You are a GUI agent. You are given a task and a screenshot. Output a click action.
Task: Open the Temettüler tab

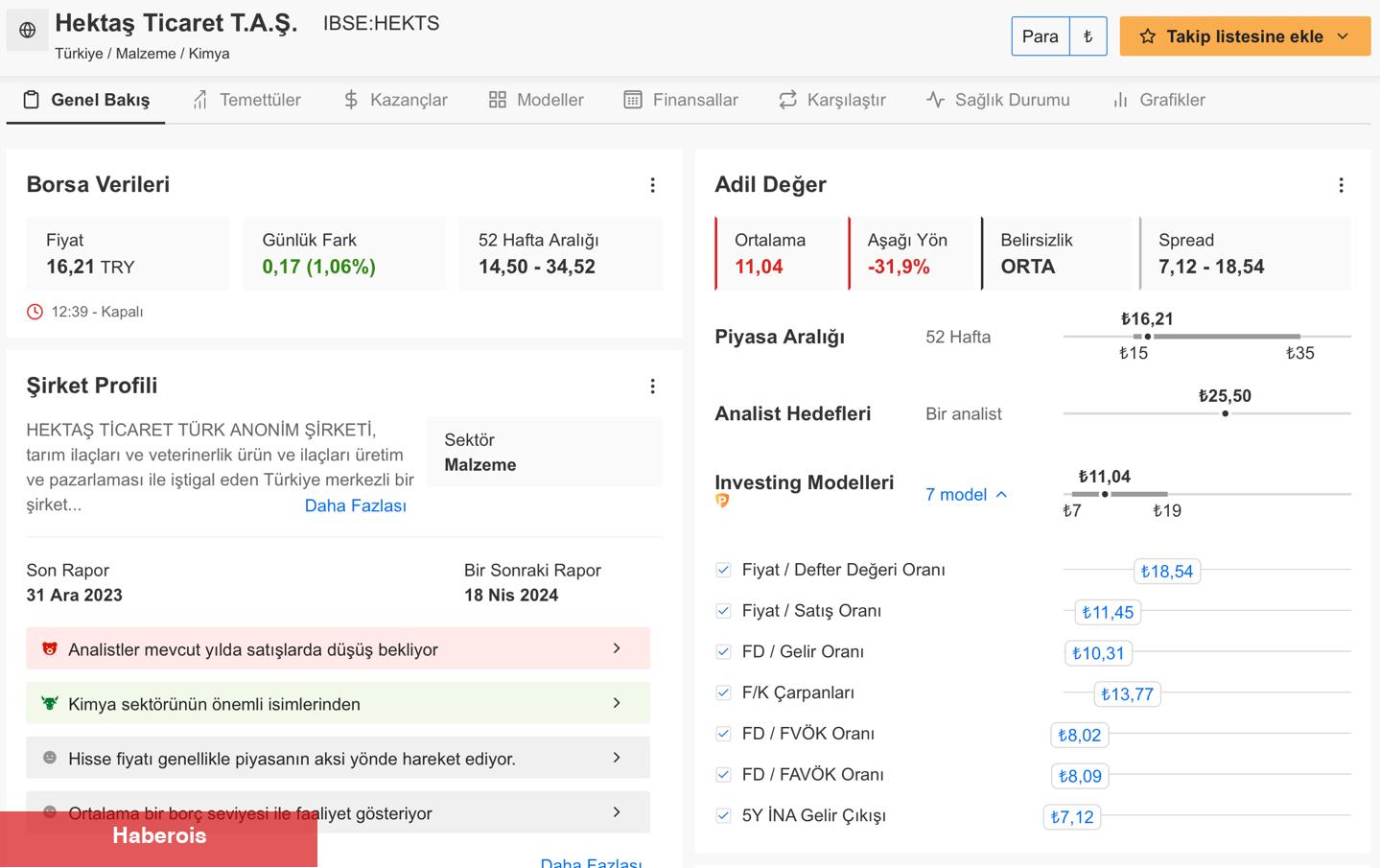[x=246, y=100]
